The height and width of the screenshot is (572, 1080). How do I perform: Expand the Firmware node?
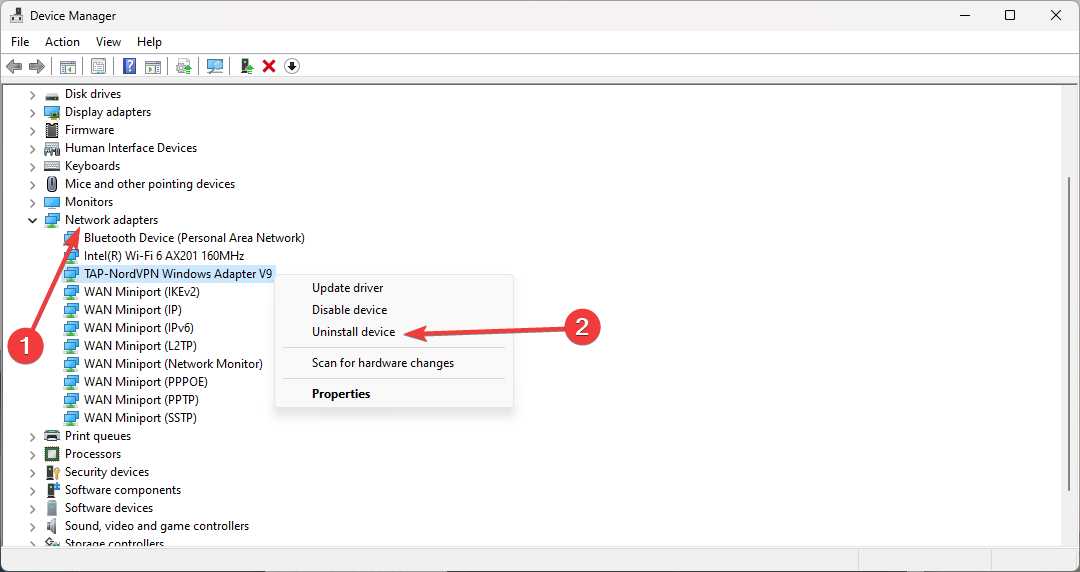point(32,130)
